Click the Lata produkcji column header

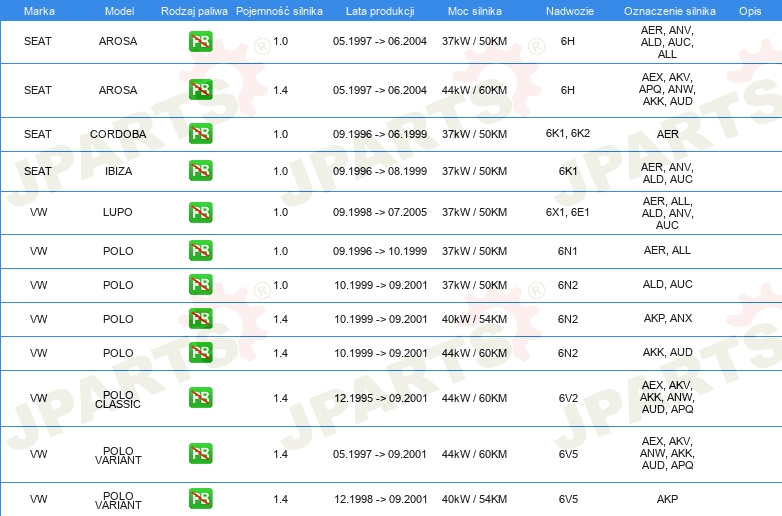point(380,10)
